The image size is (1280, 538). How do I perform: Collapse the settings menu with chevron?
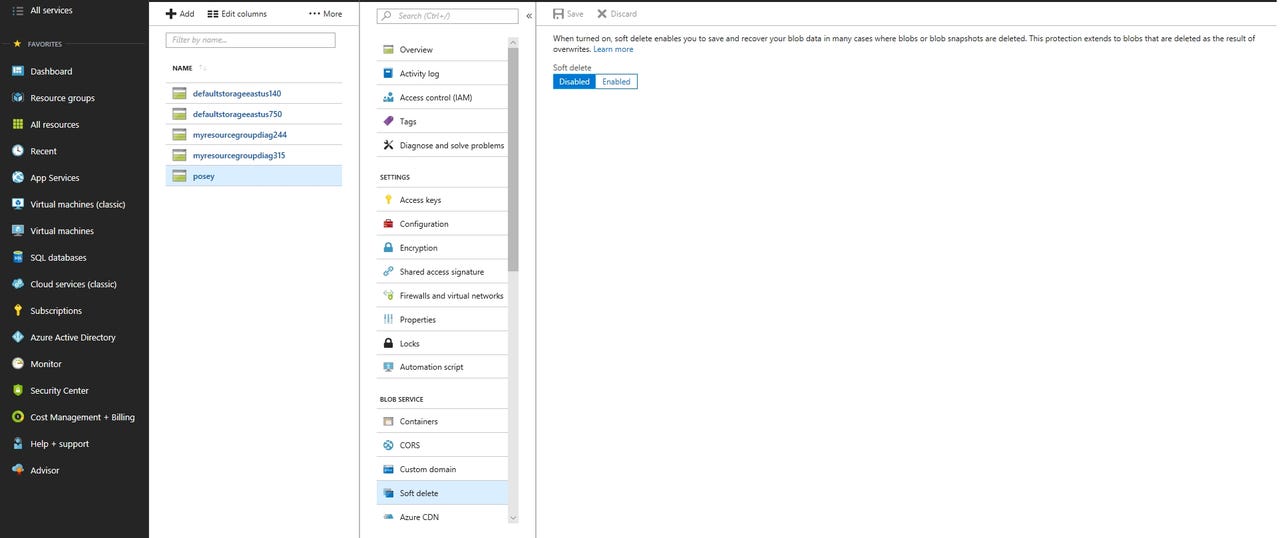pyautogui.click(x=529, y=16)
